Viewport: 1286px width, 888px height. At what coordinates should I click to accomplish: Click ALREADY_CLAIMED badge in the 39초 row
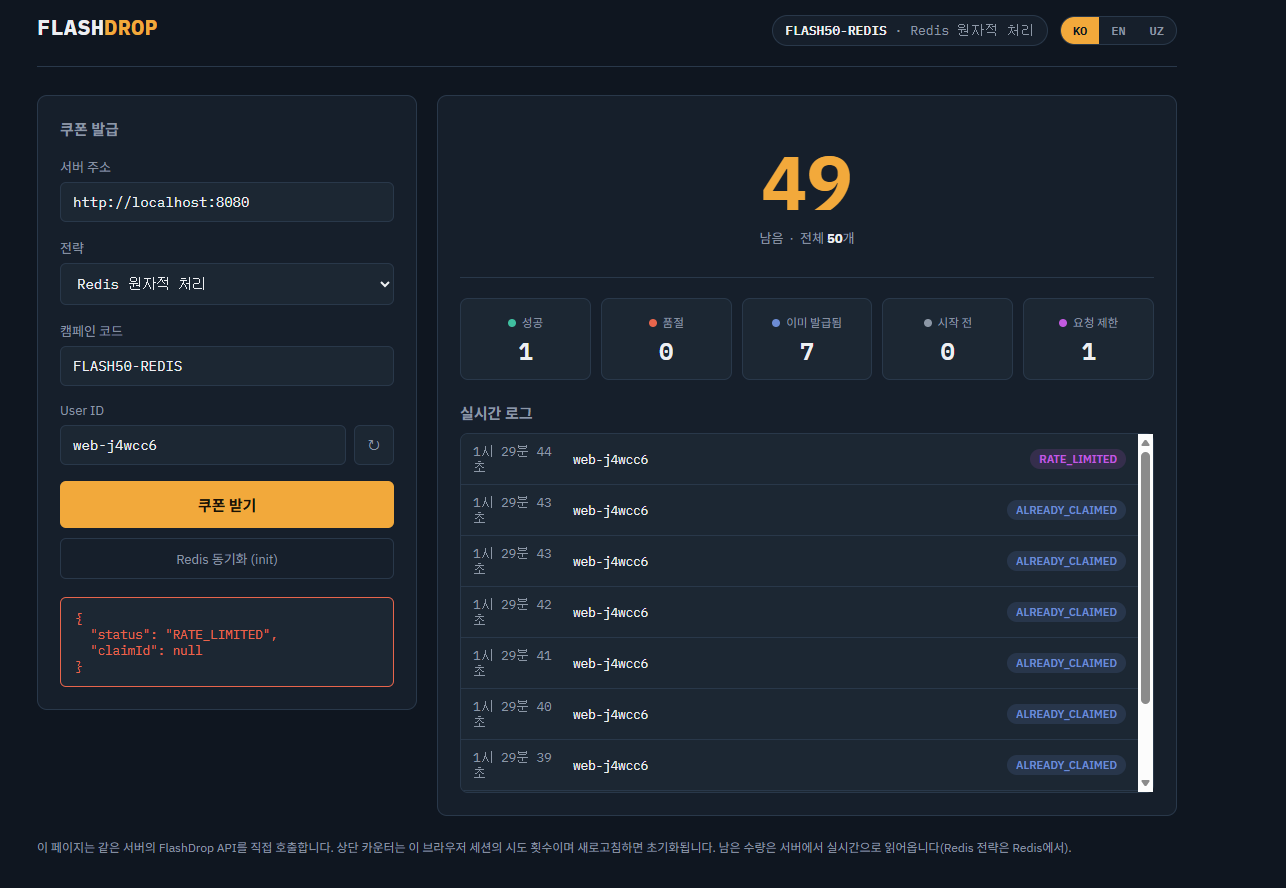pyautogui.click(x=1066, y=765)
